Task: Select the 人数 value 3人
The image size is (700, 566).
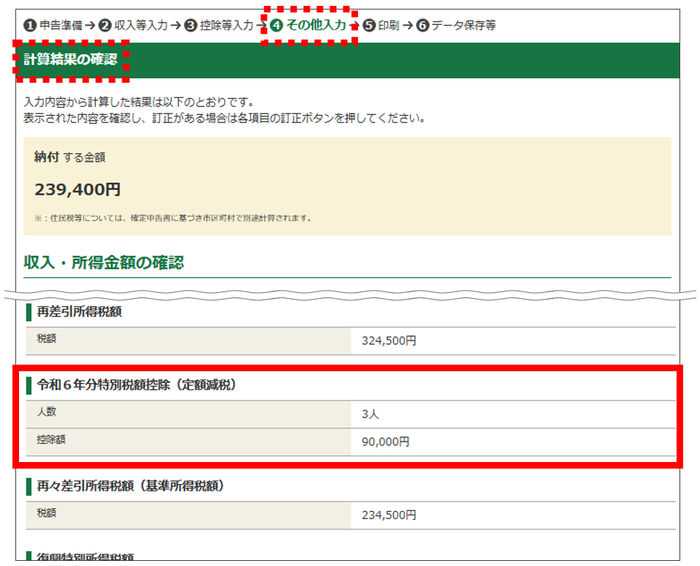Action: point(370,414)
